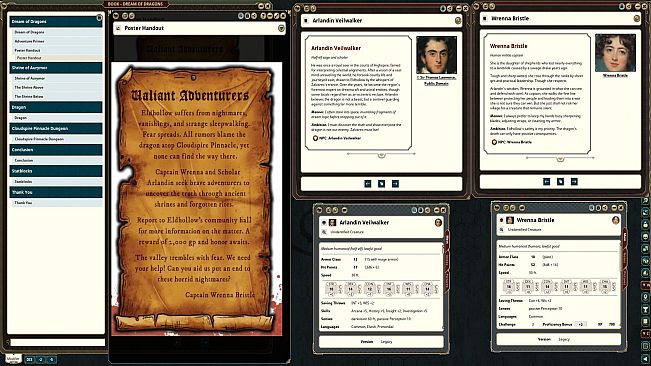
Task: Collapse the Thank You chapter header
Action: click(x=56, y=193)
